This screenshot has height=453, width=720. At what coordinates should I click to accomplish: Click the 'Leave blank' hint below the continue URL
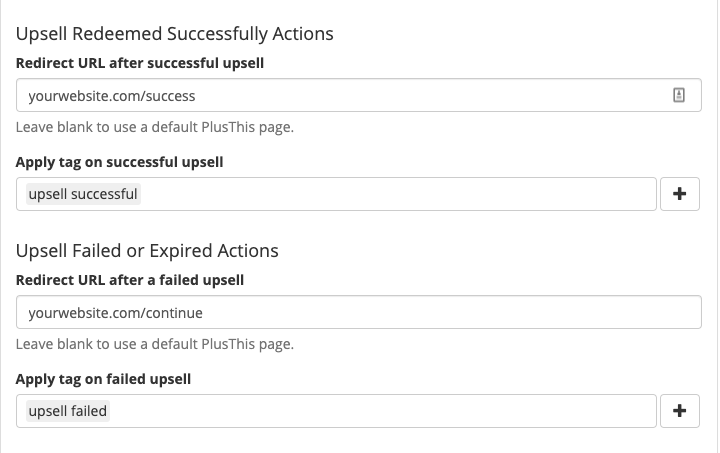coord(155,344)
